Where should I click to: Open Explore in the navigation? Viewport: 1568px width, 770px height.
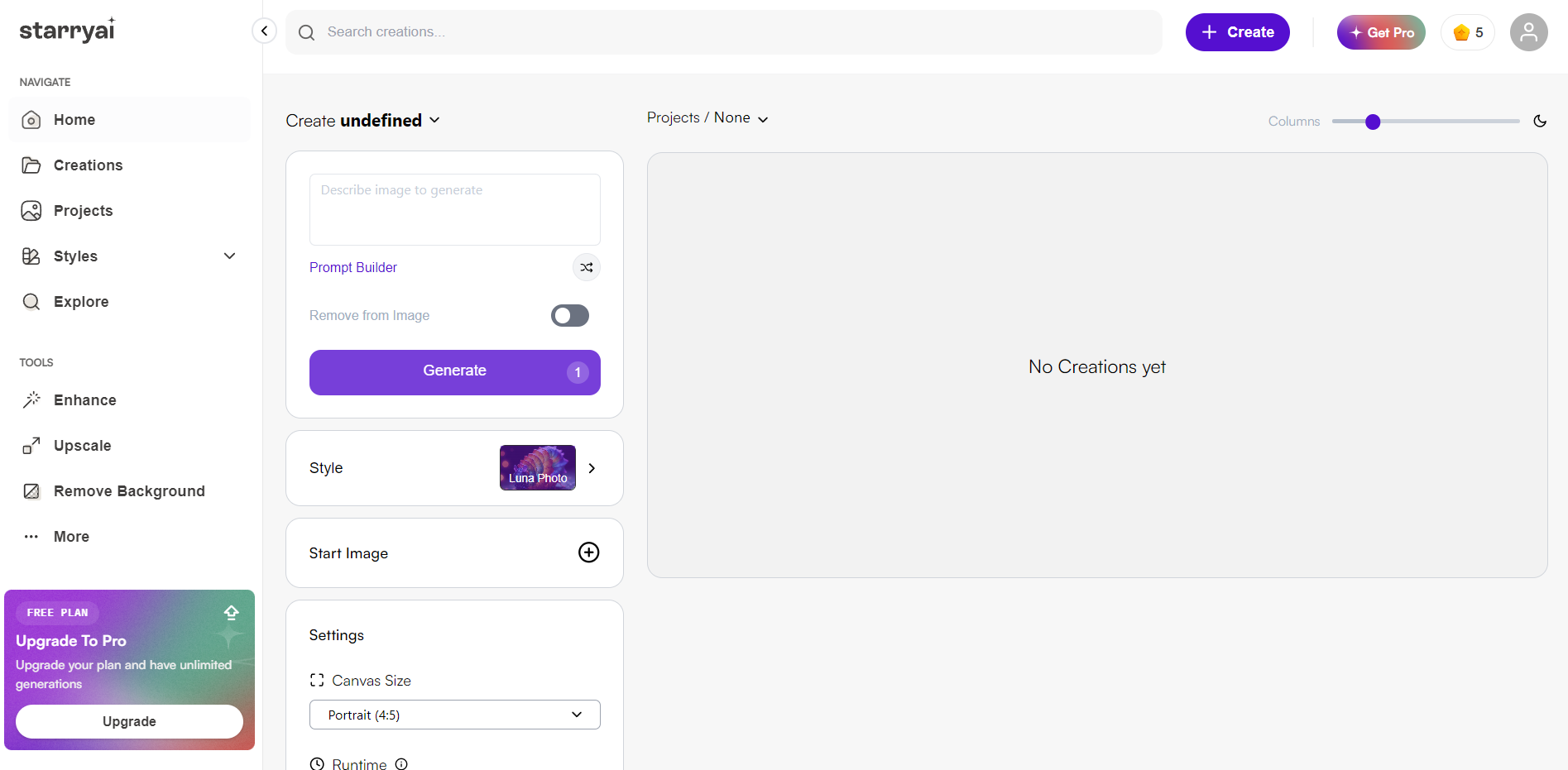click(81, 302)
